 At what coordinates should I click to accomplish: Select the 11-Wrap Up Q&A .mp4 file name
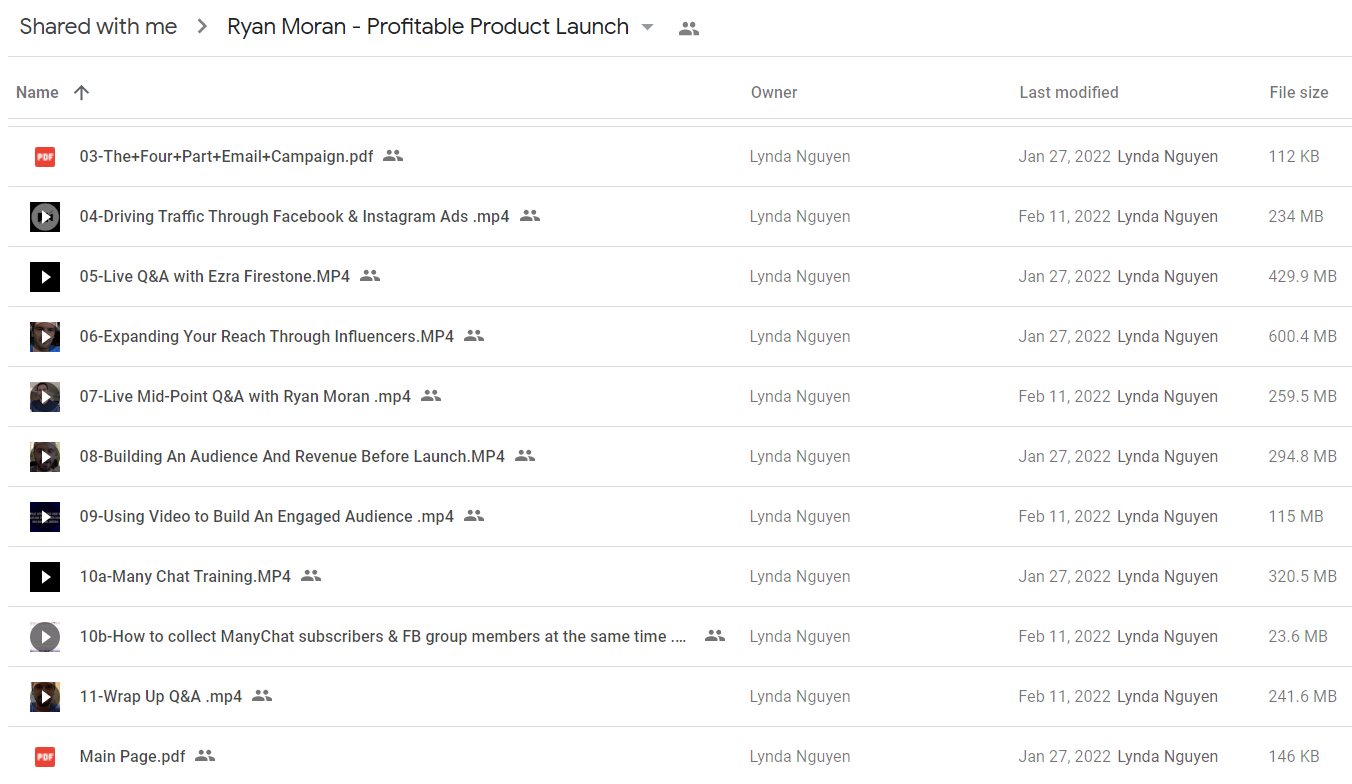pyautogui.click(x=161, y=696)
